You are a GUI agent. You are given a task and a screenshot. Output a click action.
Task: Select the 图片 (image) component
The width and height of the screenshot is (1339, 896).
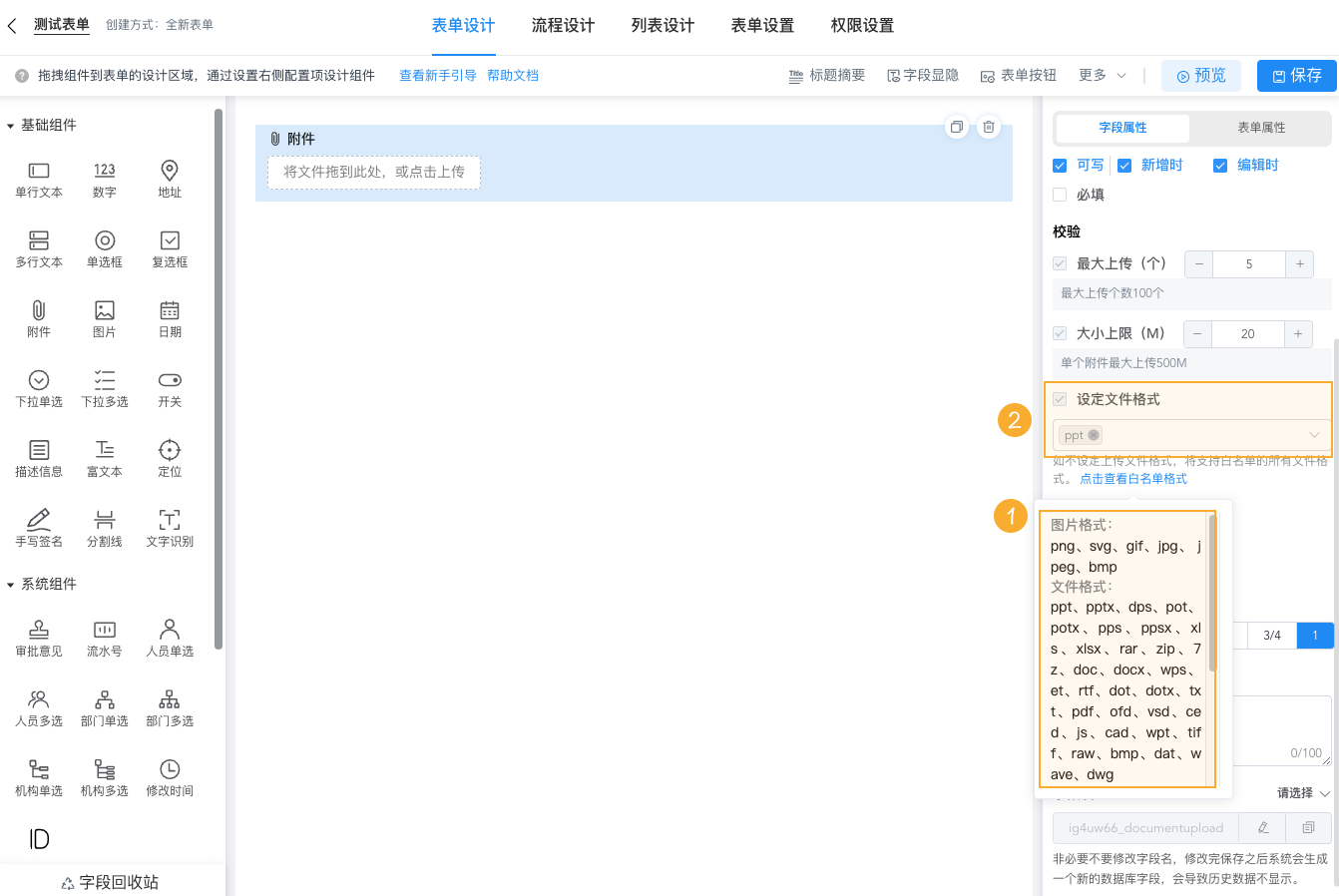pos(104,318)
